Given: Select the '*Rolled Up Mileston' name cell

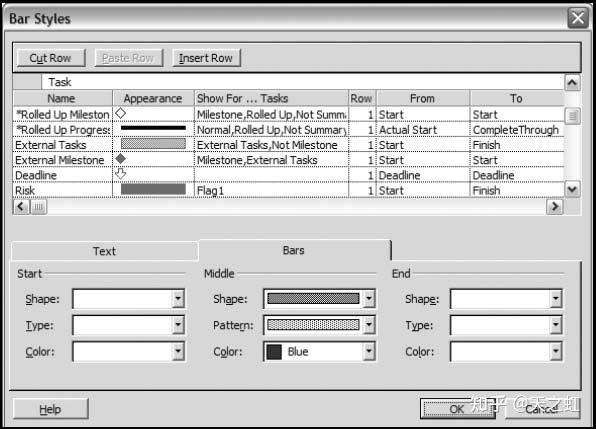Looking at the screenshot, I should [x=63, y=114].
